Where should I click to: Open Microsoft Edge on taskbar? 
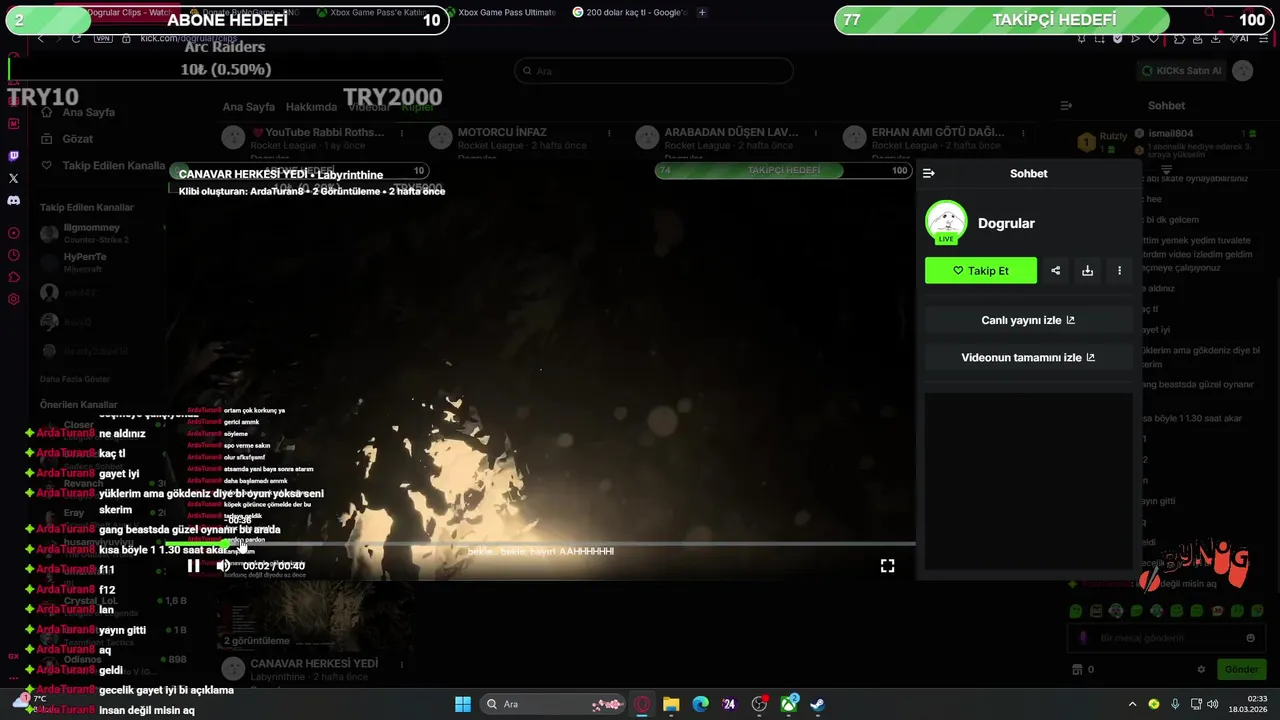pos(700,704)
